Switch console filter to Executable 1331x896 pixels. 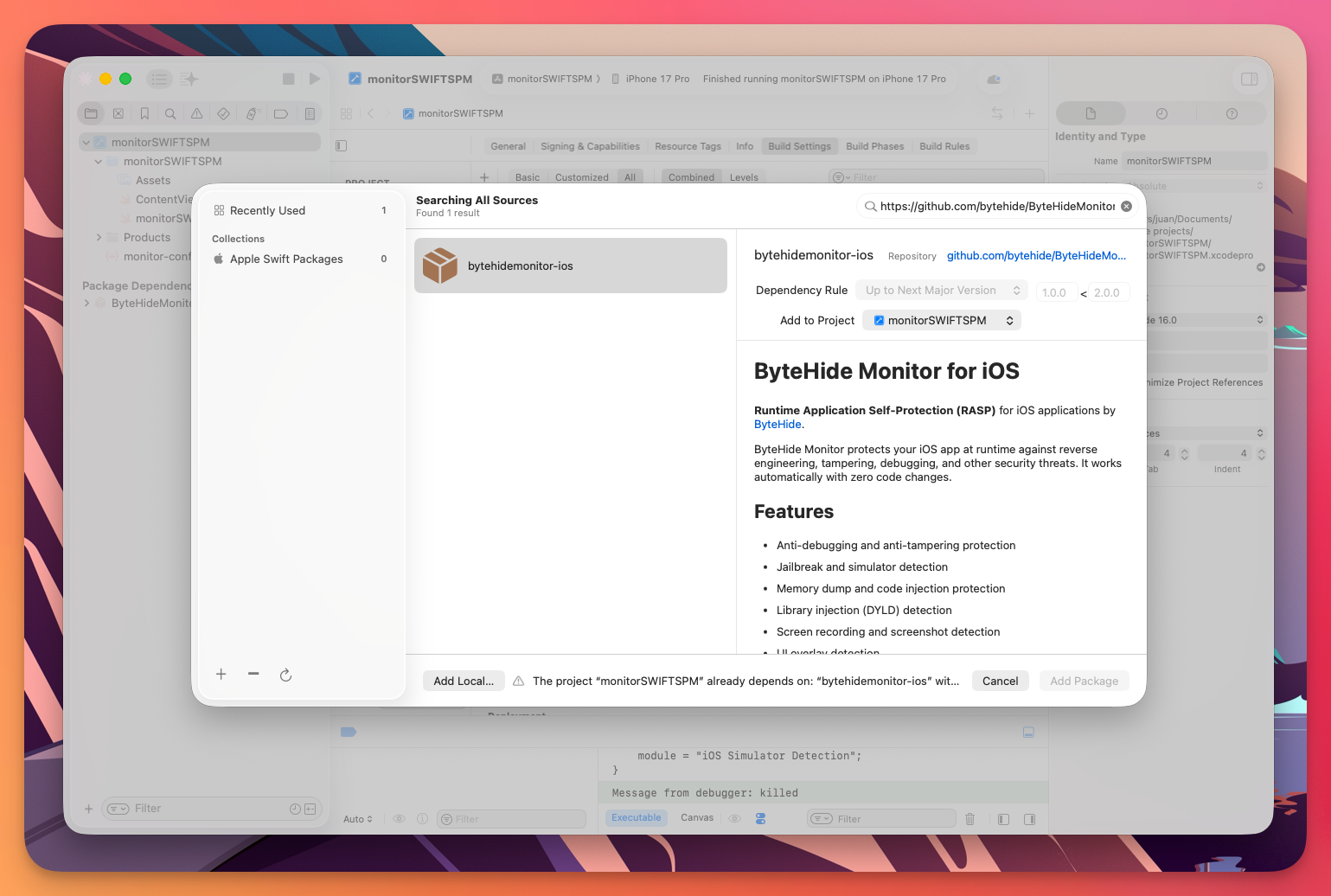(636, 817)
